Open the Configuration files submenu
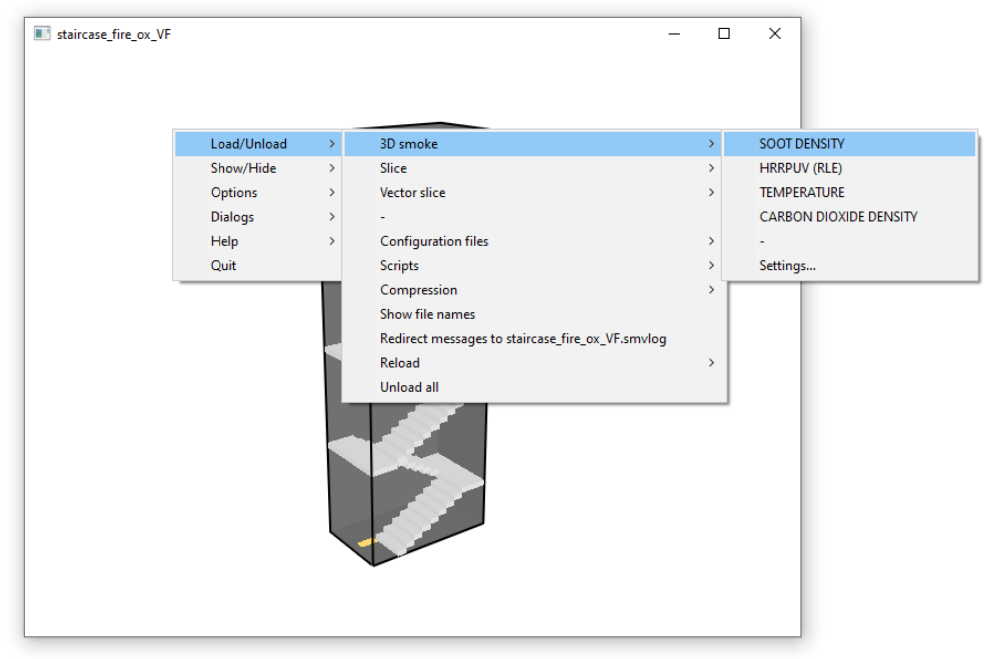This screenshot has width=993, height=659. [x=534, y=241]
